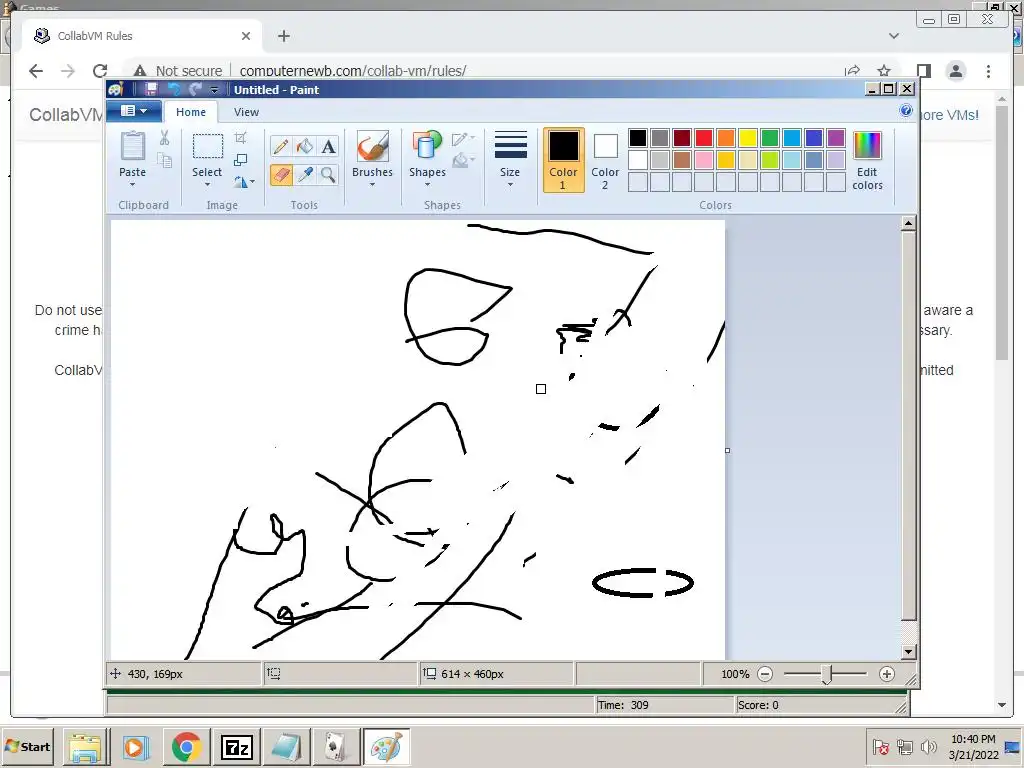Image resolution: width=1024 pixels, height=768 pixels.
Task: Pick the red color swatch
Action: (x=703, y=138)
